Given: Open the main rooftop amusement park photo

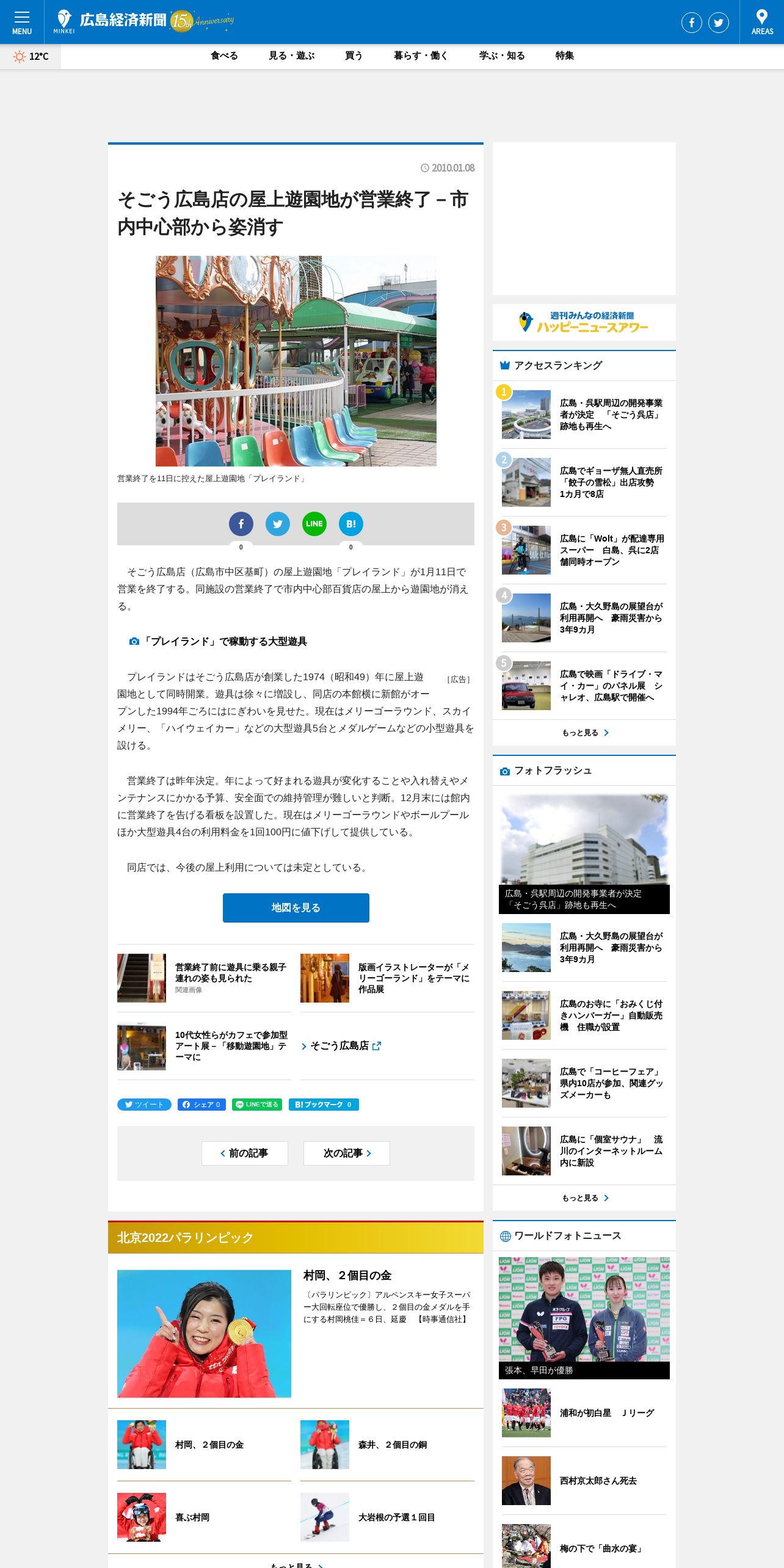Looking at the screenshot, I should click(296, 361).
